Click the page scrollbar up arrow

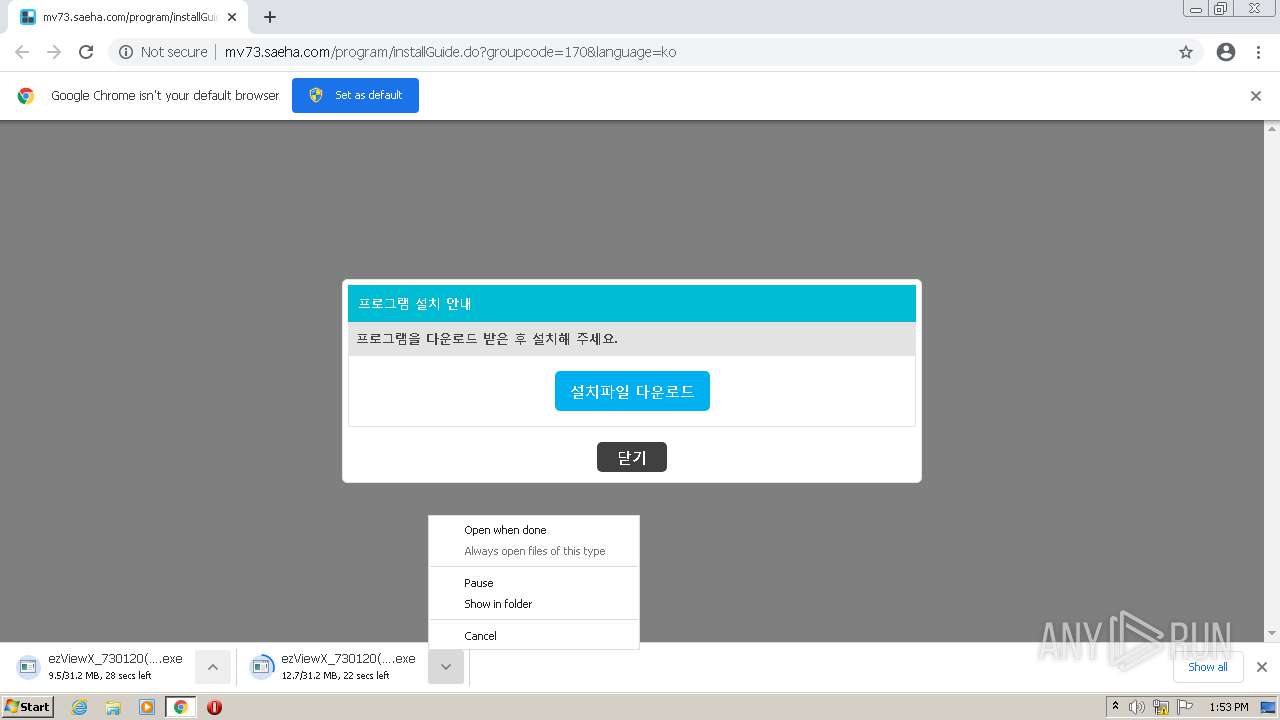(1272, 128)
